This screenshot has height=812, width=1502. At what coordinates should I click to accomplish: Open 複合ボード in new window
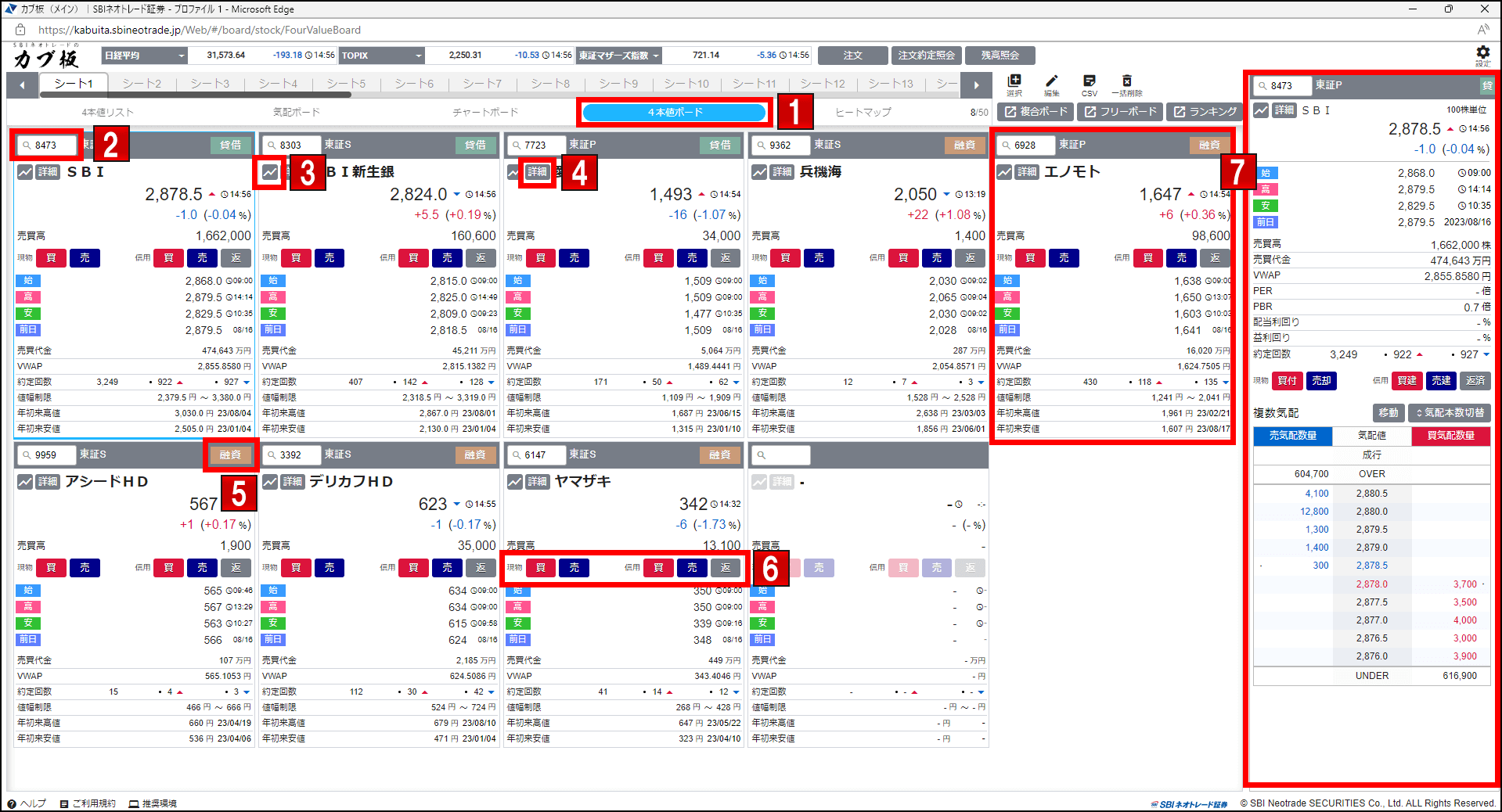(x=1036, y=112)
